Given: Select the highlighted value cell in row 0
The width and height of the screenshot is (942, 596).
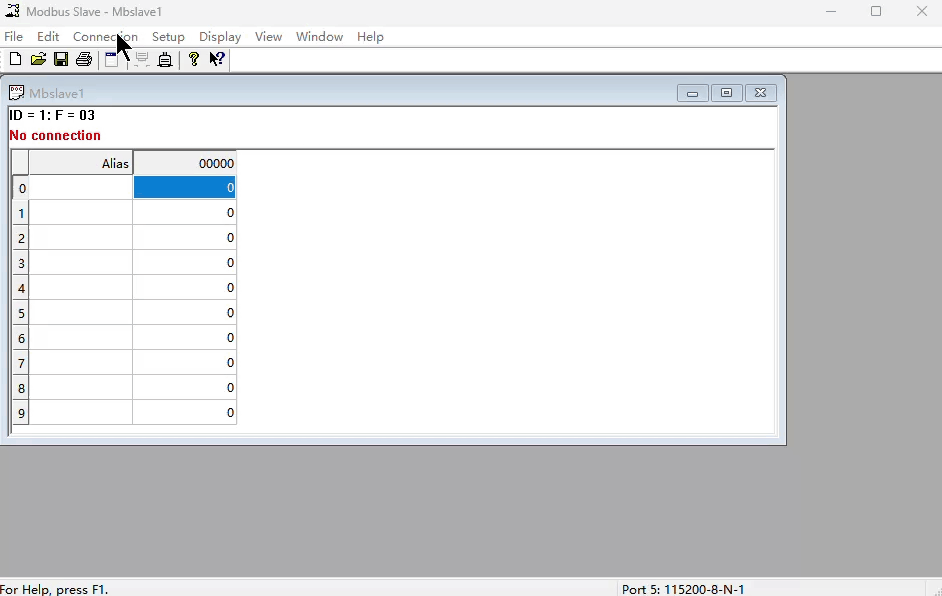Looking at the screenshot, I should coord(184,188).
